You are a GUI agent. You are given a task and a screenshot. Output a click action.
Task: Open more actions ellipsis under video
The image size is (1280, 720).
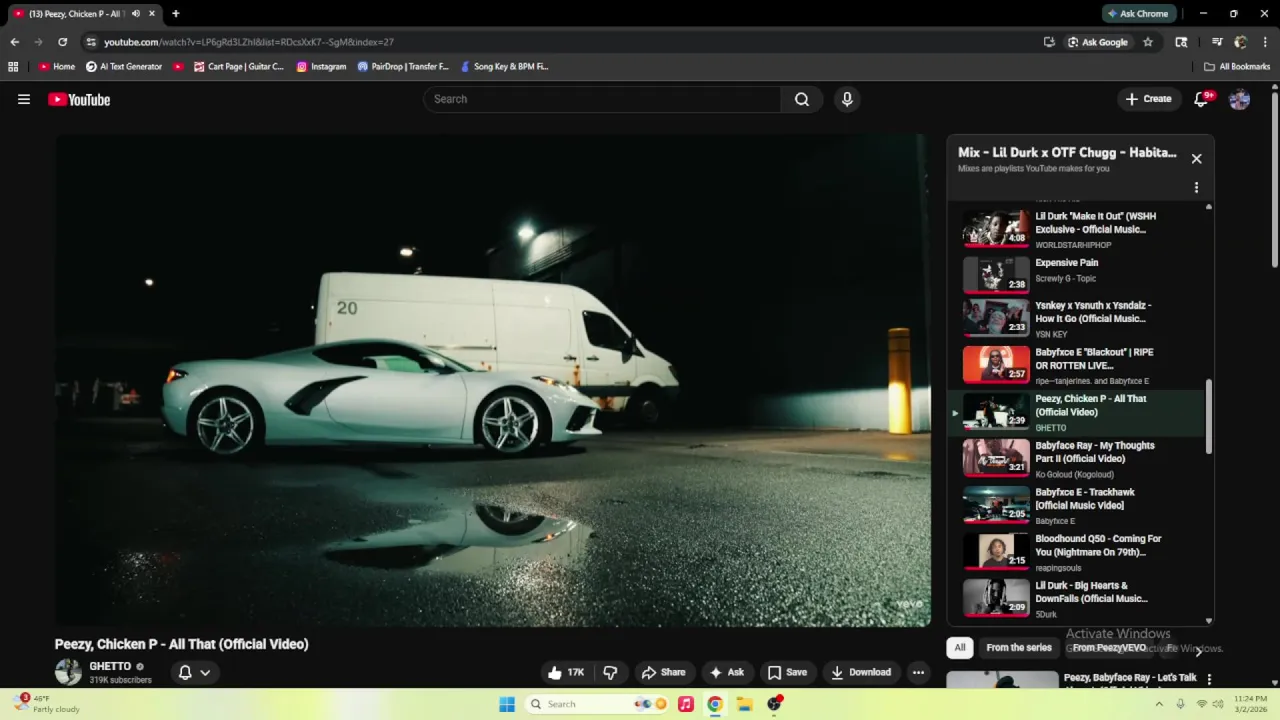(x=918, y=672)
